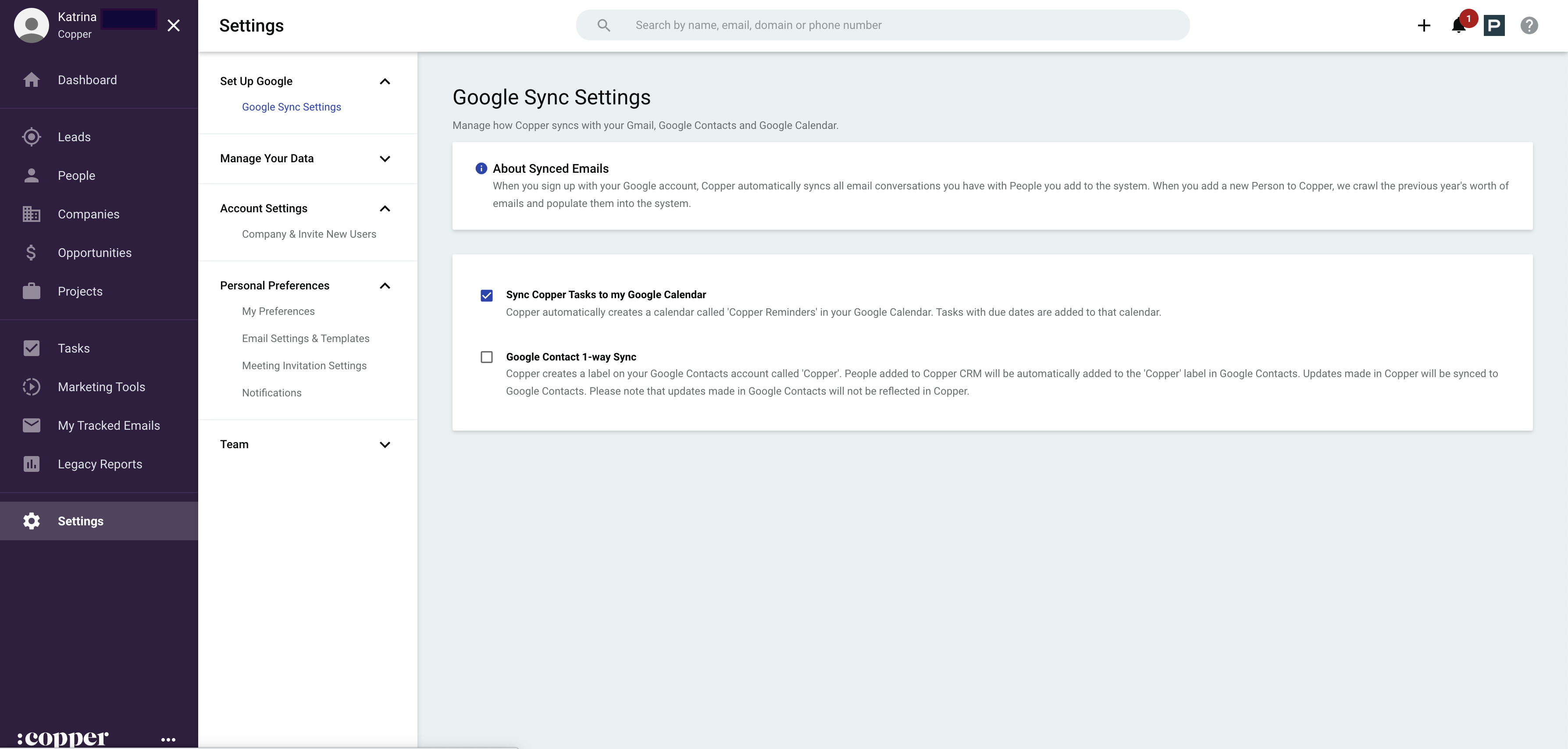Open Email Settings & Templates
The width and height of the screenshot is (1568, 749).
pos(306,339)
